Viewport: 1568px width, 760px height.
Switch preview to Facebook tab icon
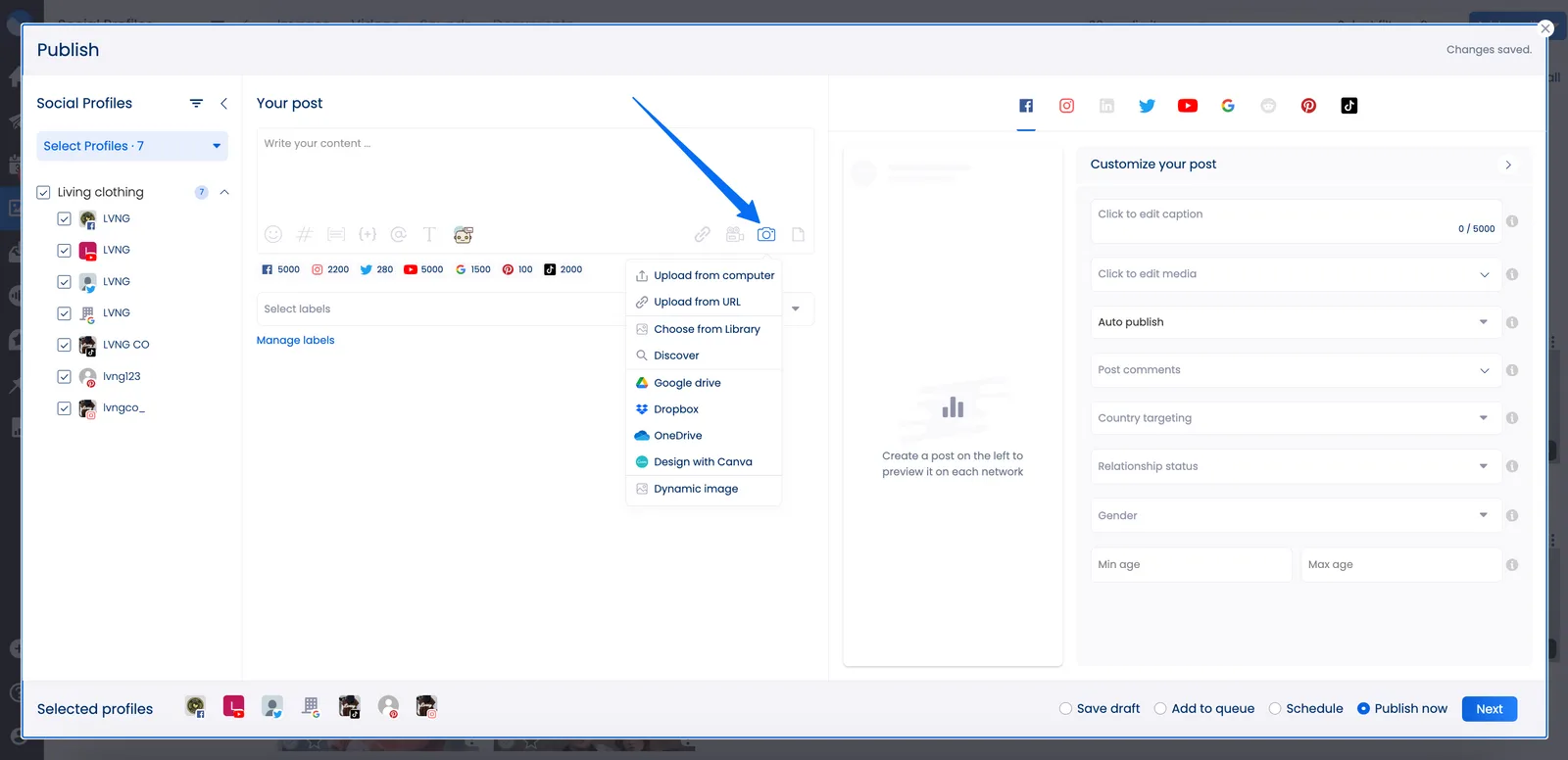pos(1026,106)
